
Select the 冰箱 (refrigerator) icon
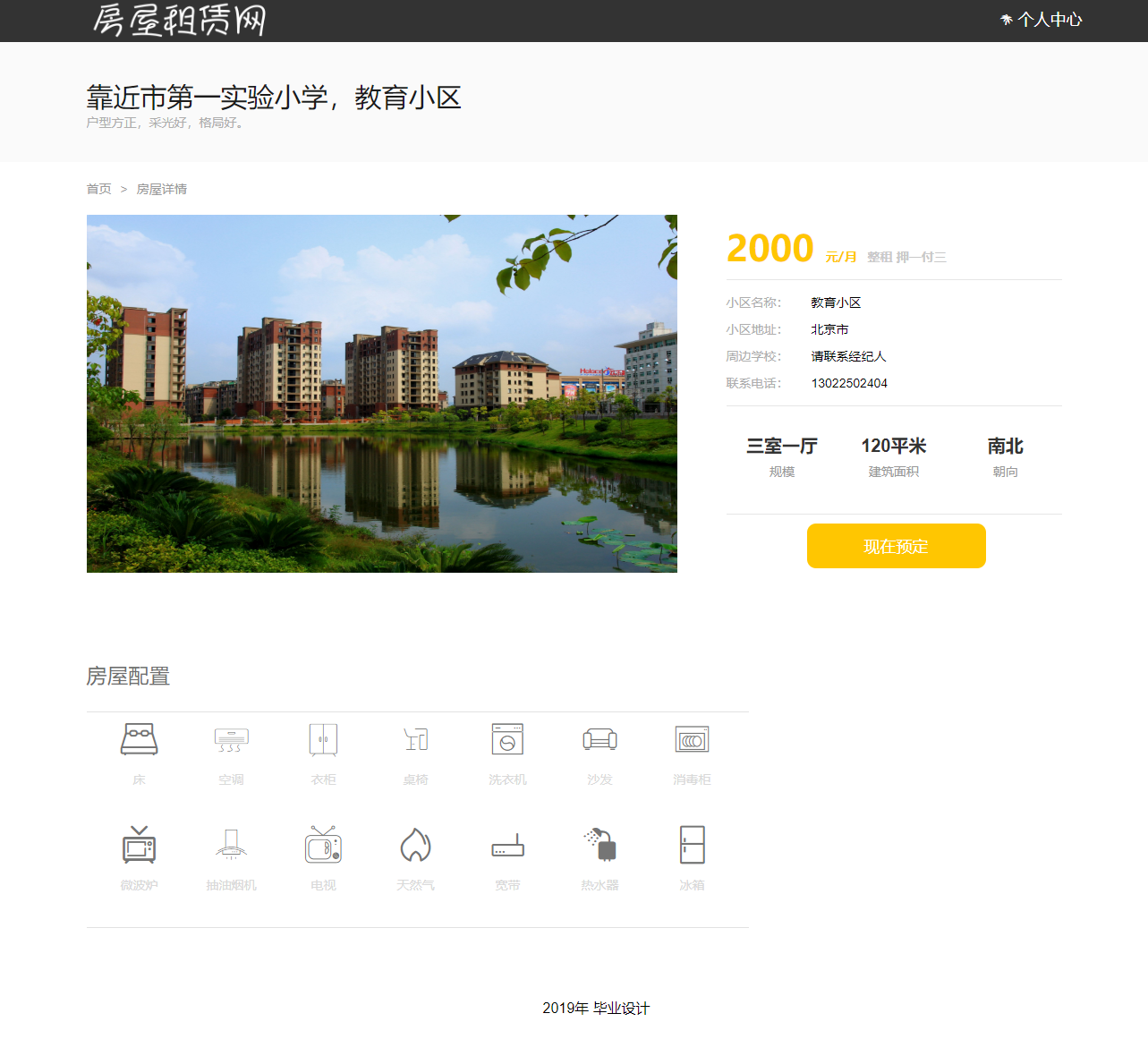coord(692,844)
